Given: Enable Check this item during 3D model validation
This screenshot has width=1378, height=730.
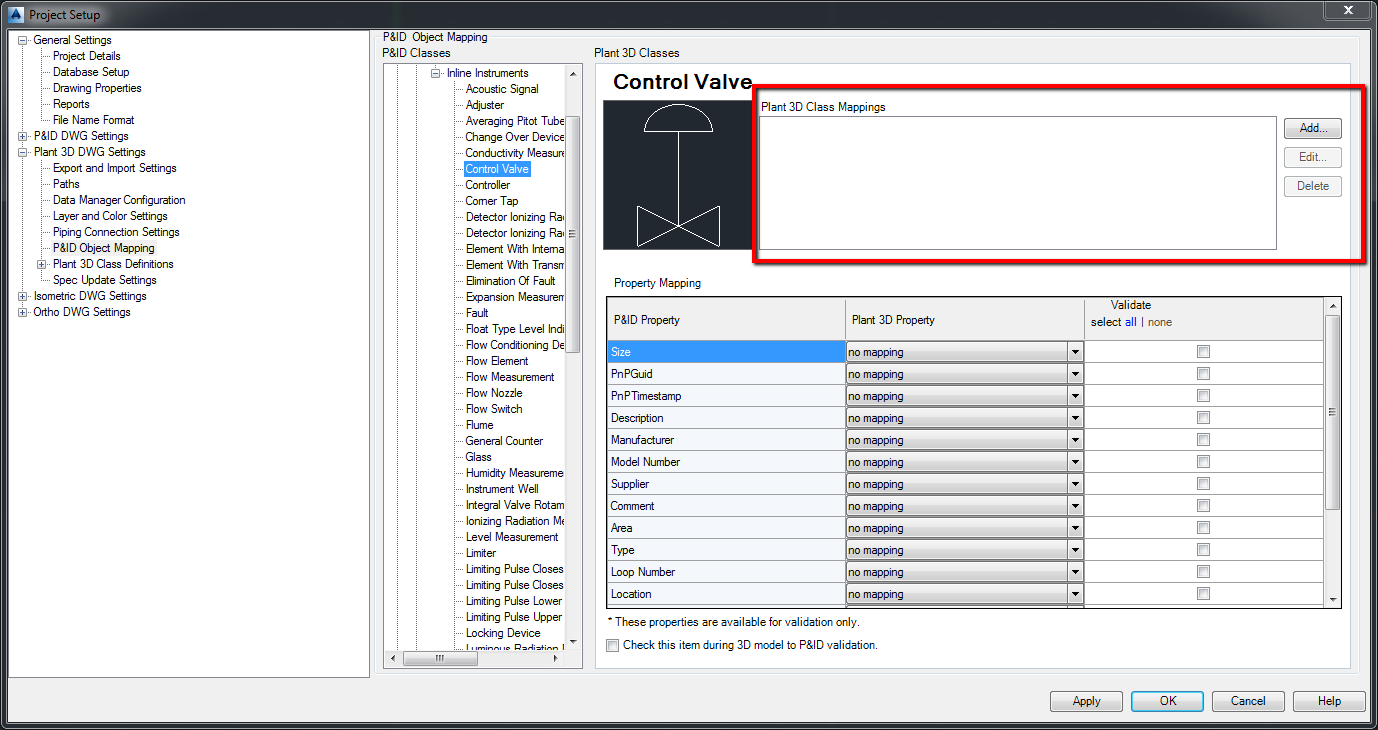Looking at the screenshot, I should [x=613, y=645].
